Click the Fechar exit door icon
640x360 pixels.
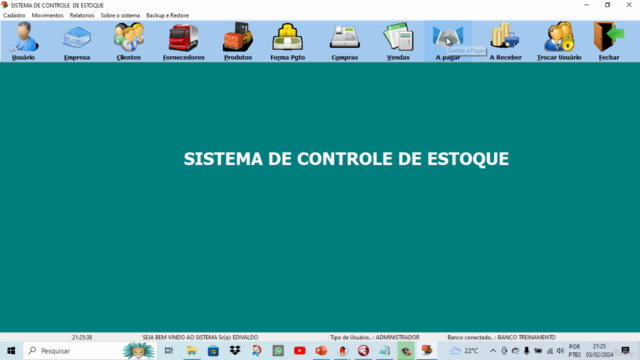(609, 42)
